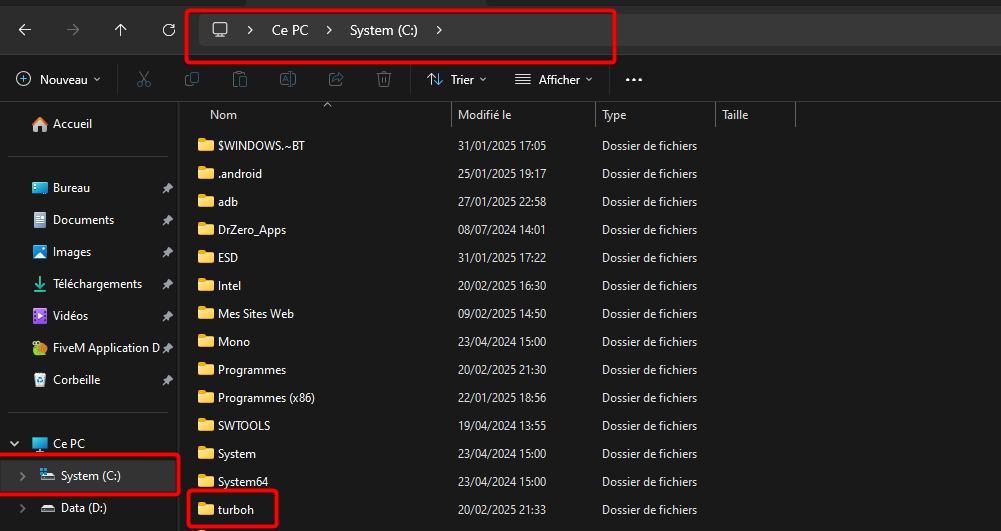Click the forward navigation arrow
Image resolution: width=1001 pixels, height=531 pixels.
point(73,30)
